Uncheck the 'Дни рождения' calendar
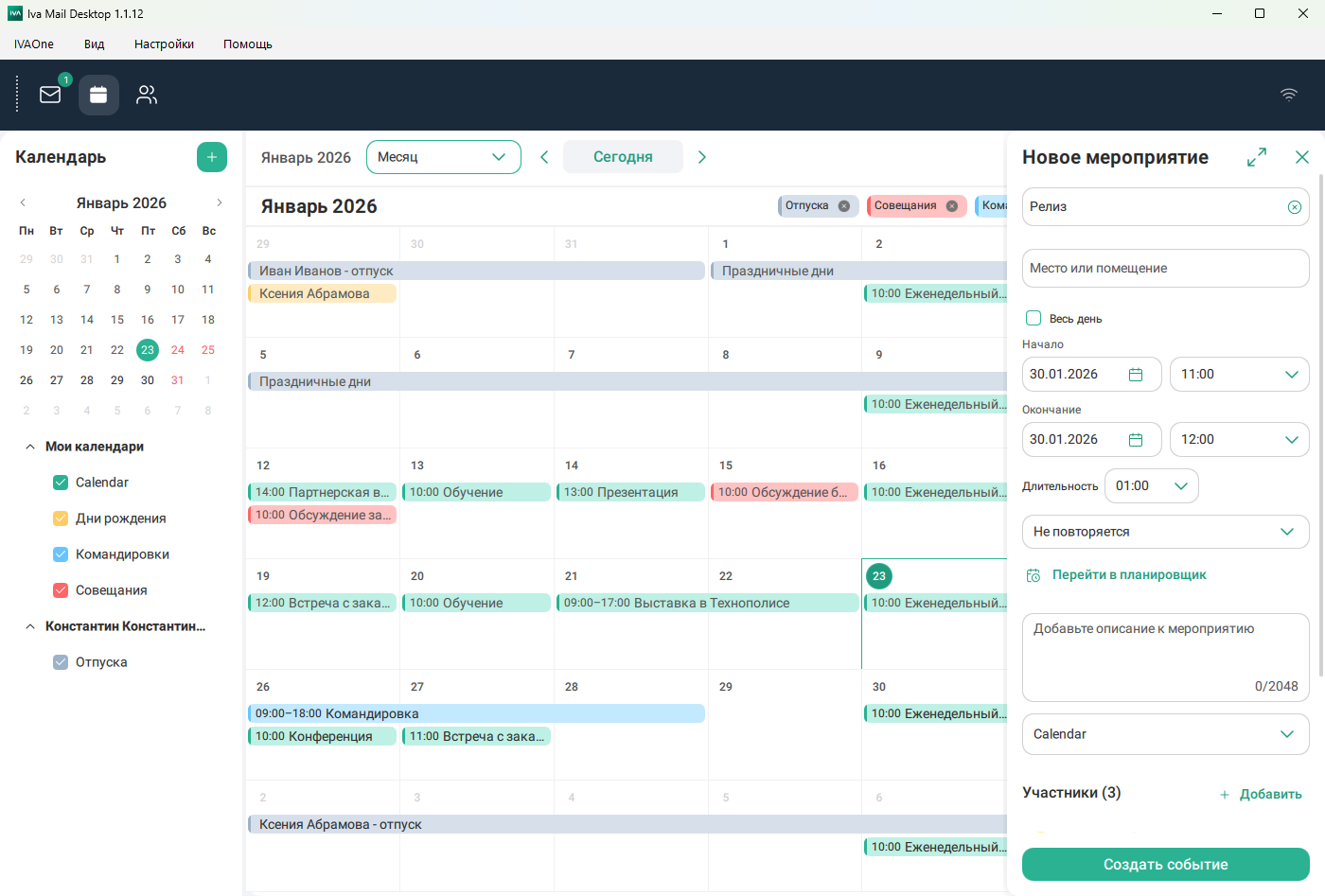The width and height of the screenshot is (1325, 896). click(x=61, y=518)
